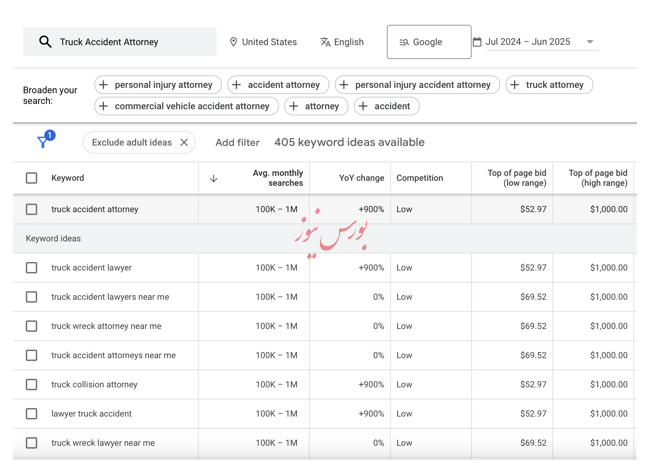The image size is (660, 467).
Task: Add 'commercial vehicle accident attorney' suggestion
Action: (187, 106)
